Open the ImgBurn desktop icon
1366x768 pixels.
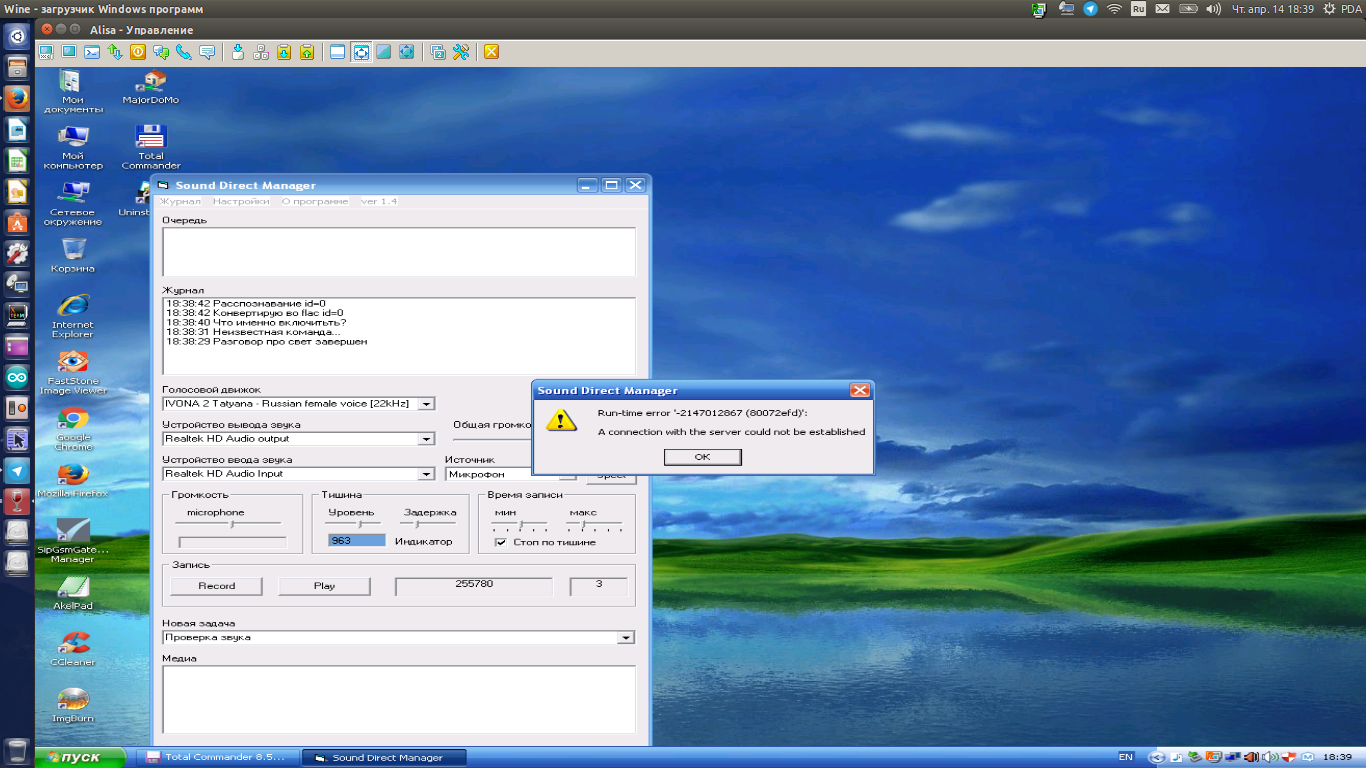[72, 700]
